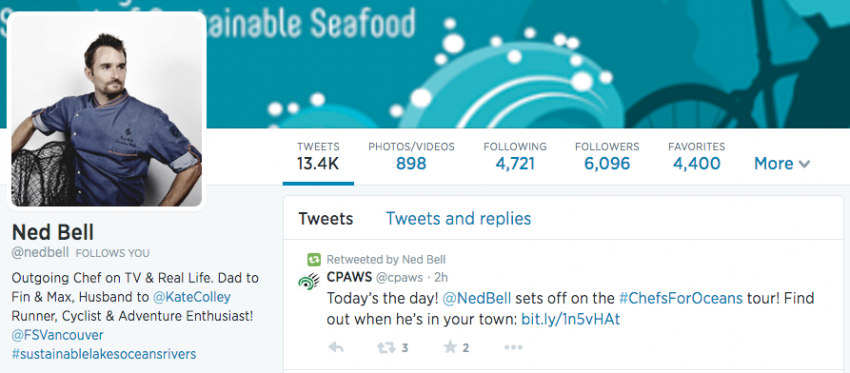The image size is (850, 373).
Task: Show the Followers 6,096 list
Action: [607, 156]
